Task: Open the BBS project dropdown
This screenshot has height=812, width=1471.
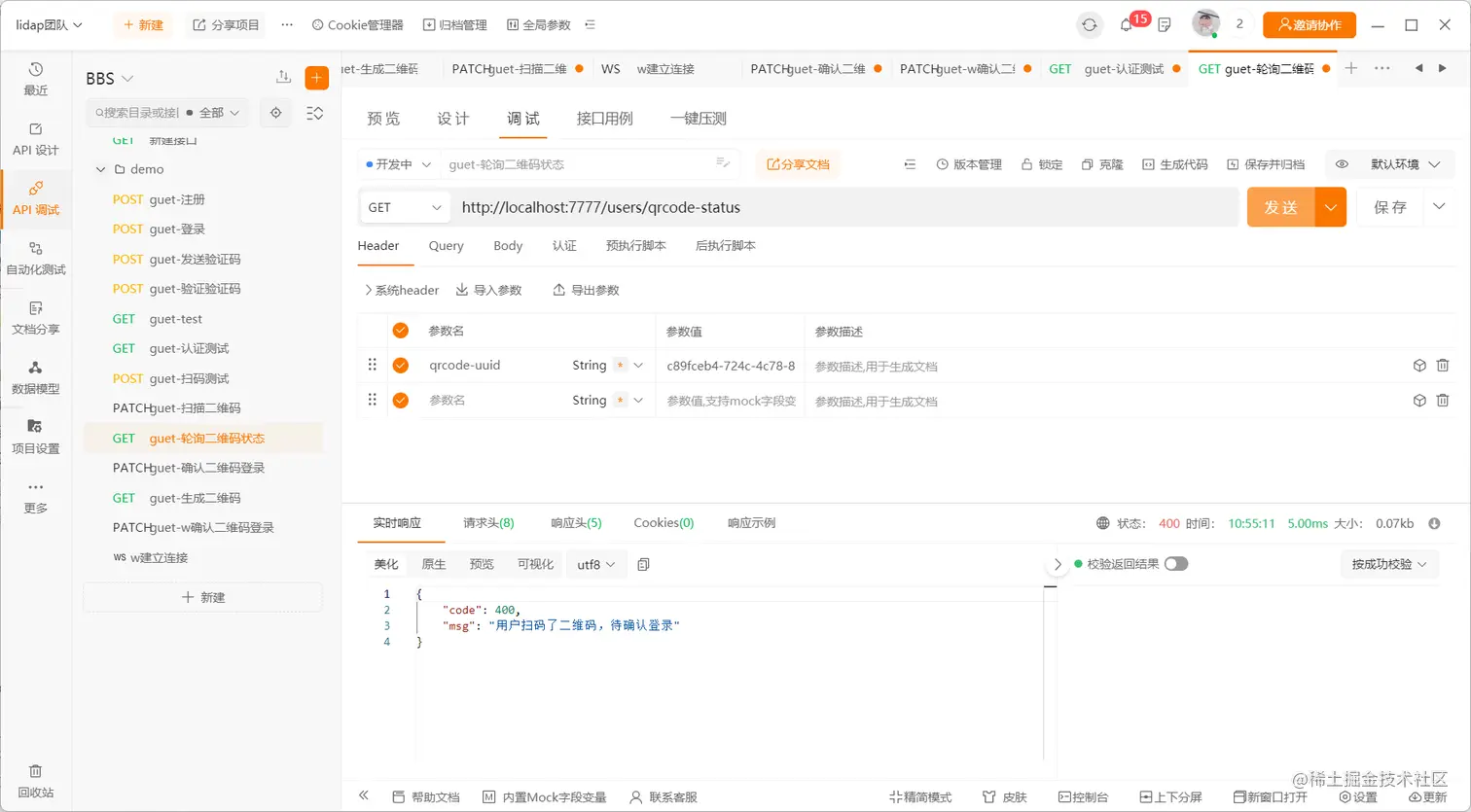Action: pos(110,78)
